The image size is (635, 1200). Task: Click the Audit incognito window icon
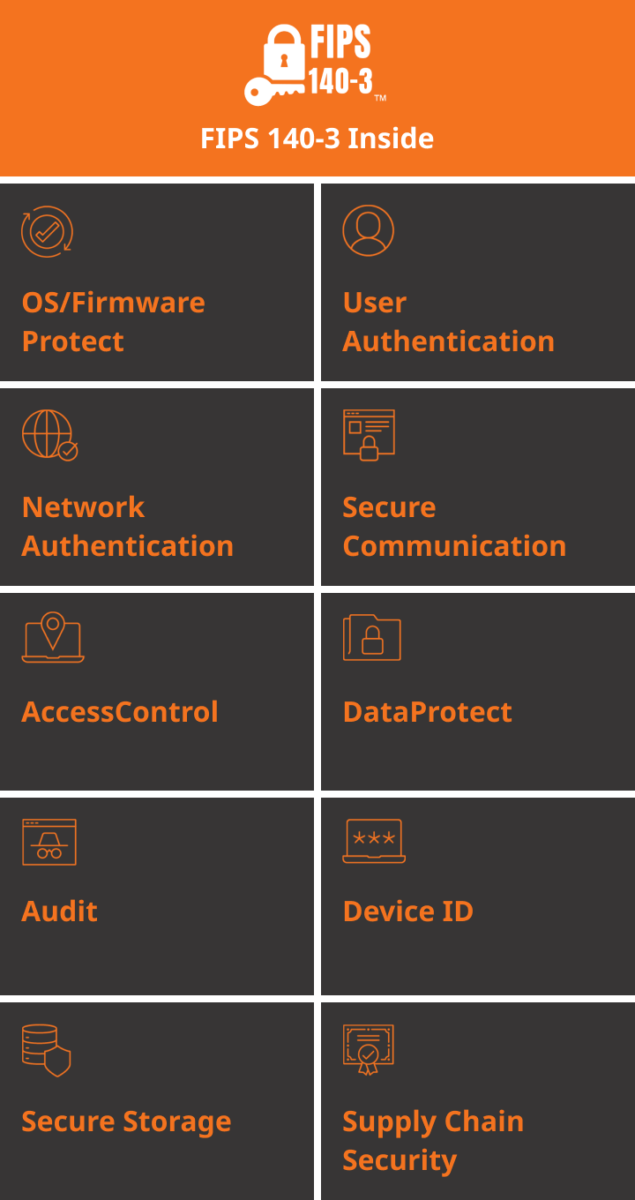49,842
